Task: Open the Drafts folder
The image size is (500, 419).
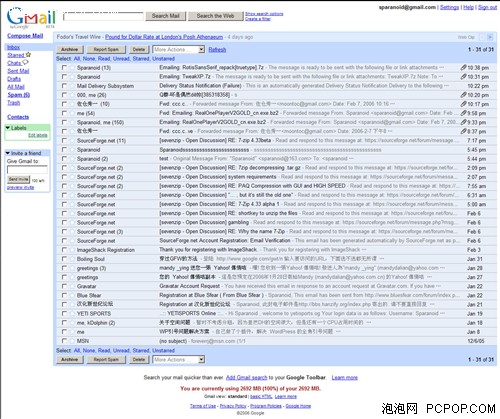Action: tap(14, 79)
